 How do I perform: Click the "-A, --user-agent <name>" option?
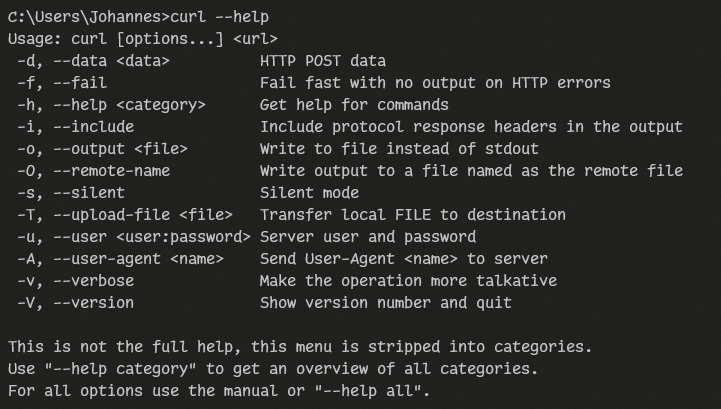pyautogui.click(x=120, y=259)
